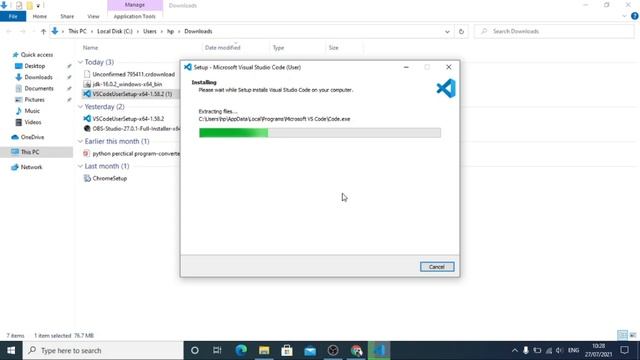Screen dimensions: 640x360
Task: Click the installation progress bar
Action: point(320,133)
